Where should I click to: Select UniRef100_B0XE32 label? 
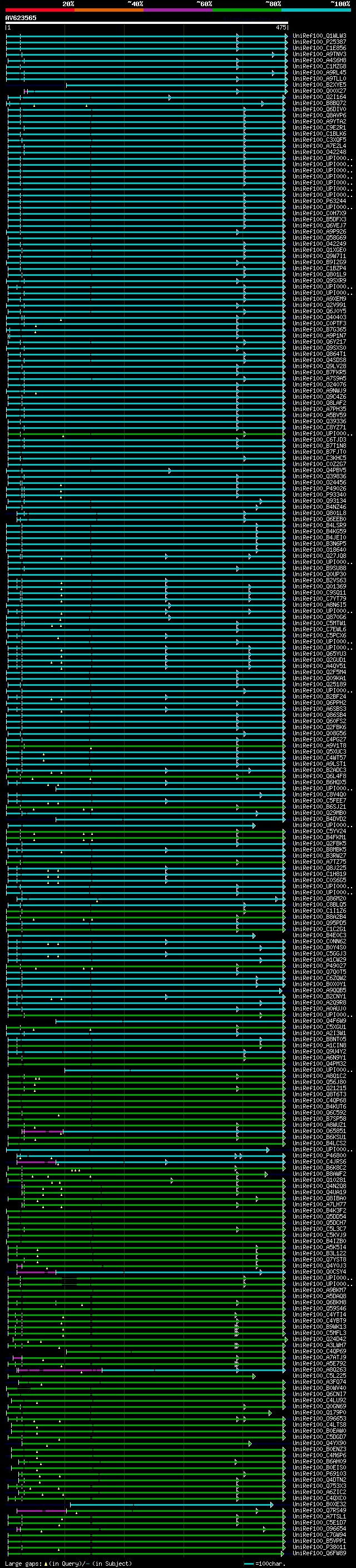(319, 1505)
